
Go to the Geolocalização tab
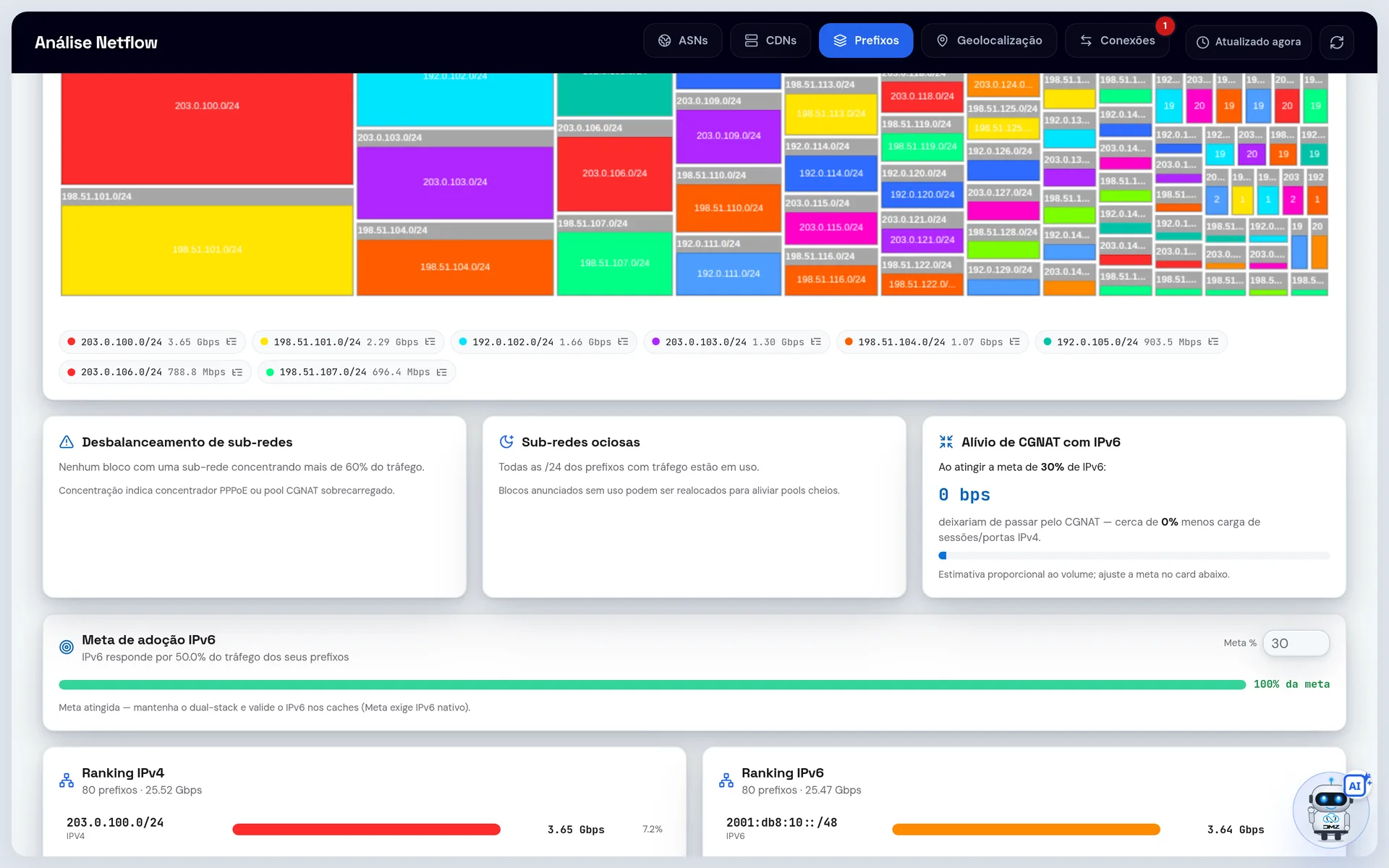click(988, 41)
